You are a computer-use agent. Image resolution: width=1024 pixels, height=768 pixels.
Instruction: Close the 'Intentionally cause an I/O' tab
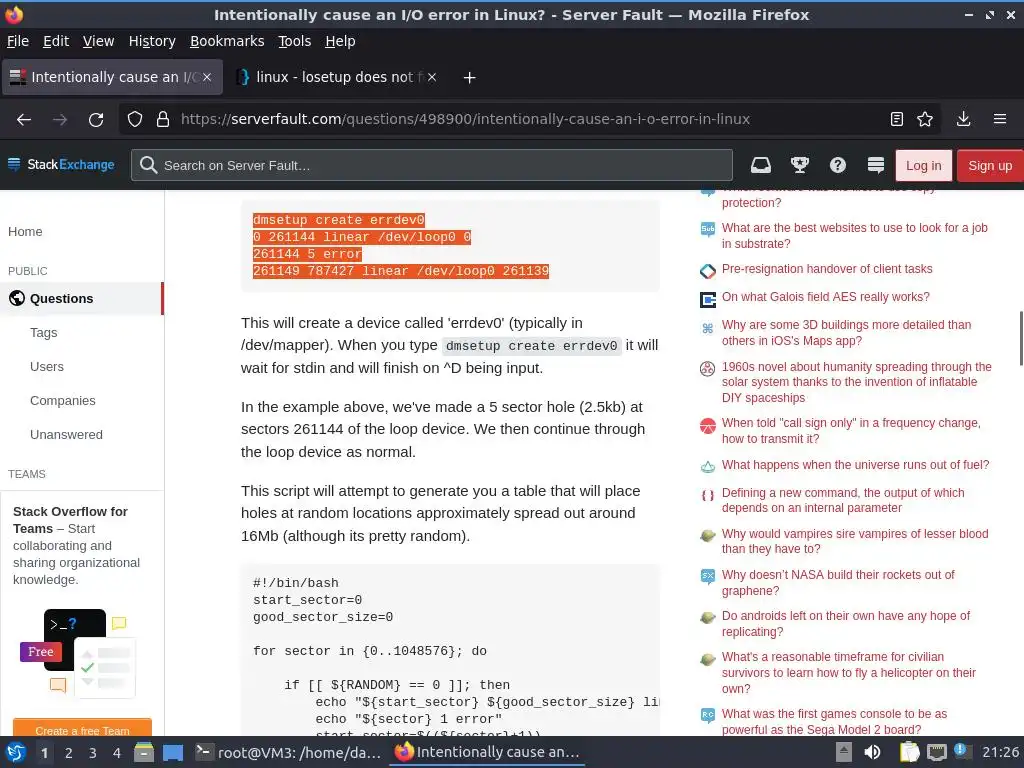[x=206, y=77]
